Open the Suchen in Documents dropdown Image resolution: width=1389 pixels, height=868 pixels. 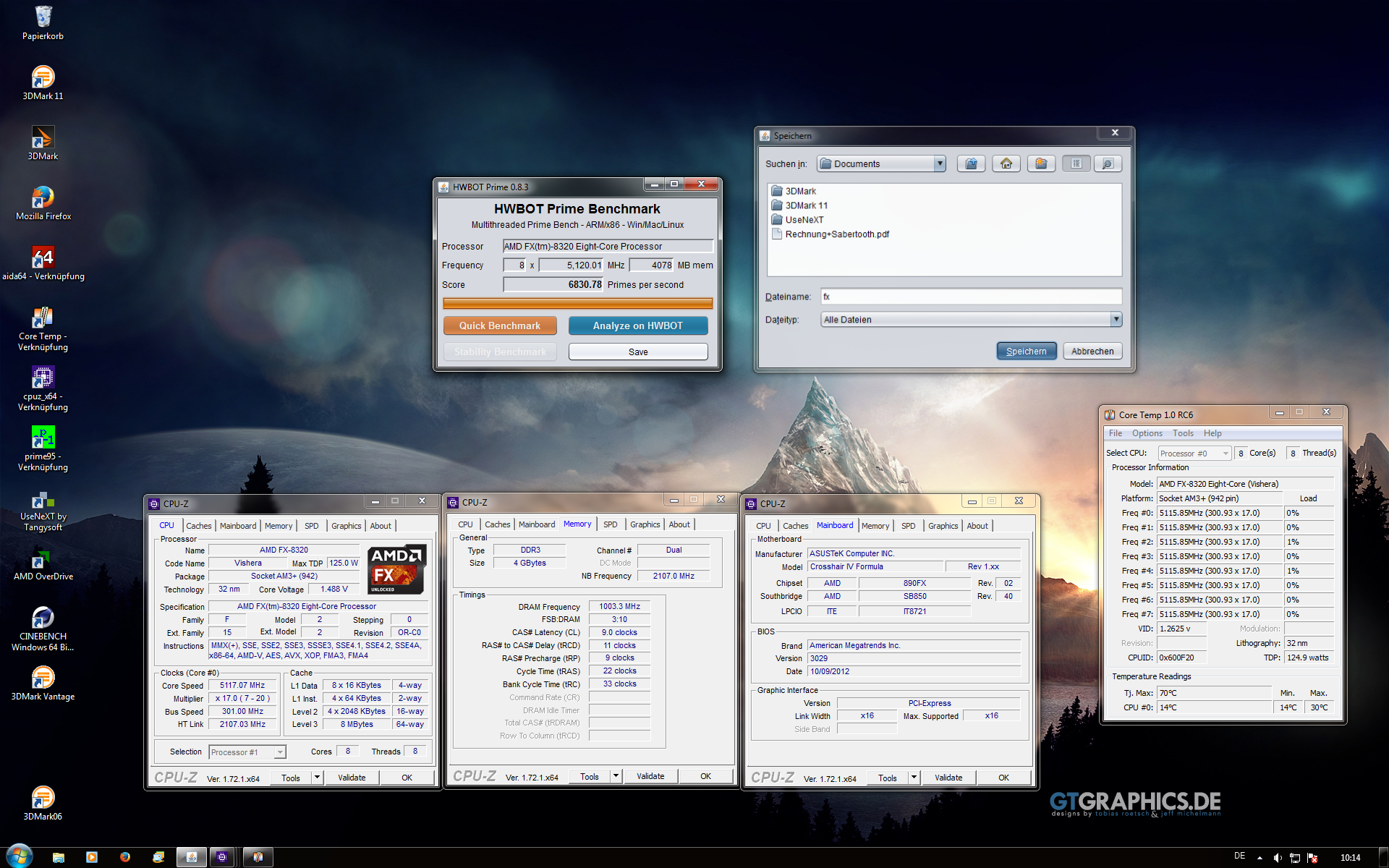click(x=882, y=164)
